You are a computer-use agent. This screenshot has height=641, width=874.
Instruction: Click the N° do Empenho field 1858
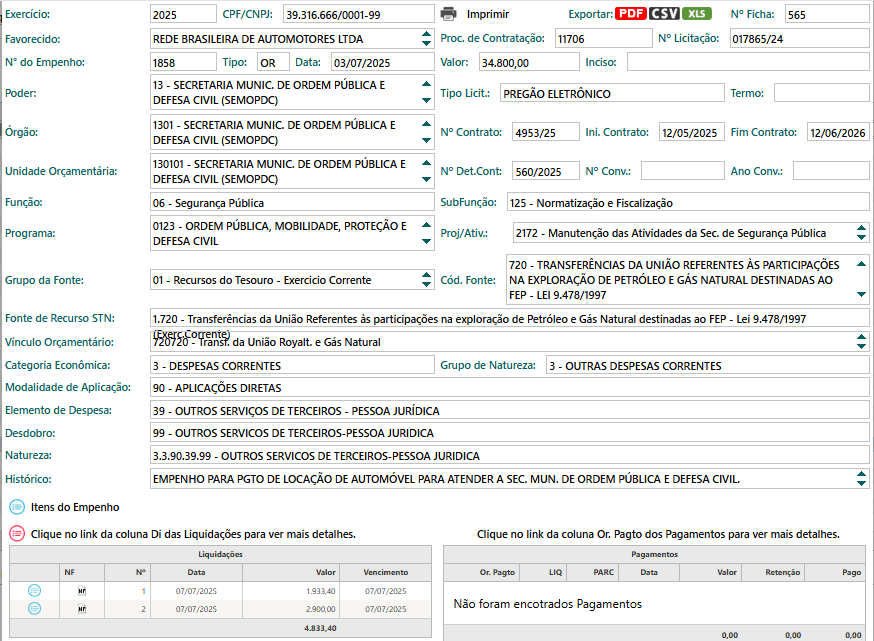pos(183,62)
